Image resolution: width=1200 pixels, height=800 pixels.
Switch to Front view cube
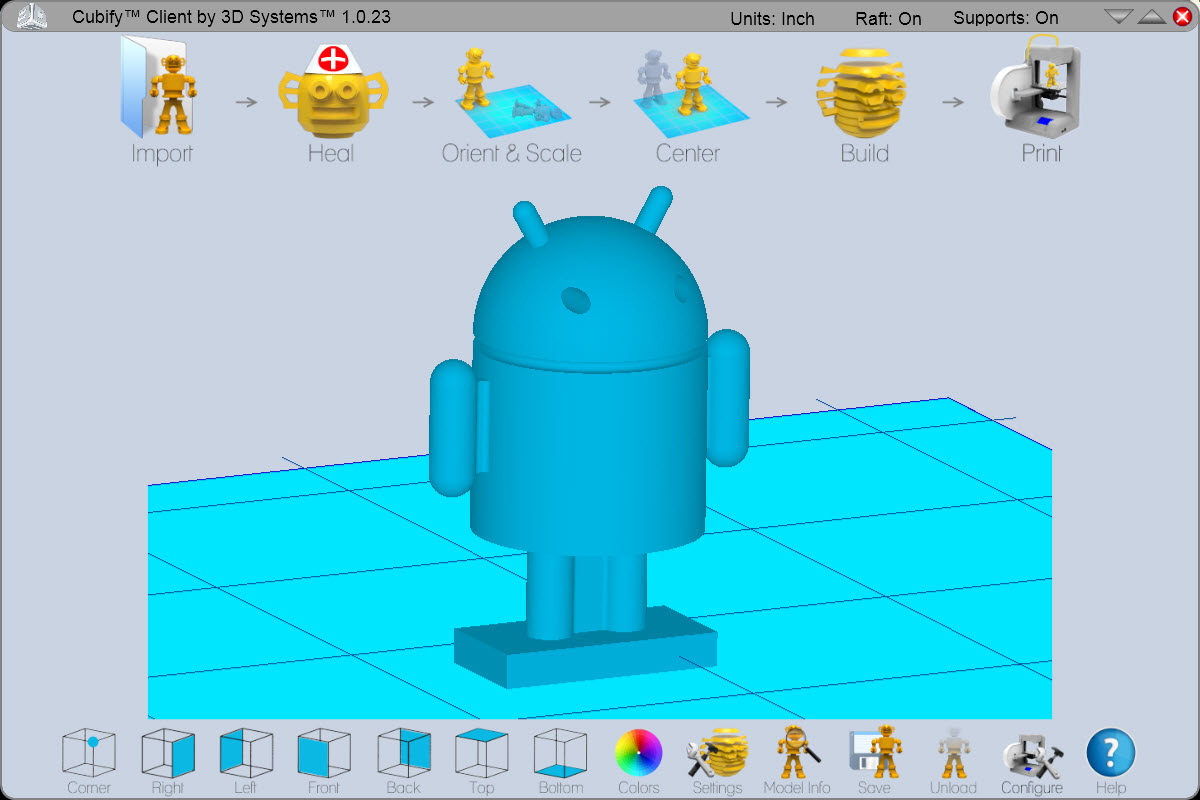point(324,753)
